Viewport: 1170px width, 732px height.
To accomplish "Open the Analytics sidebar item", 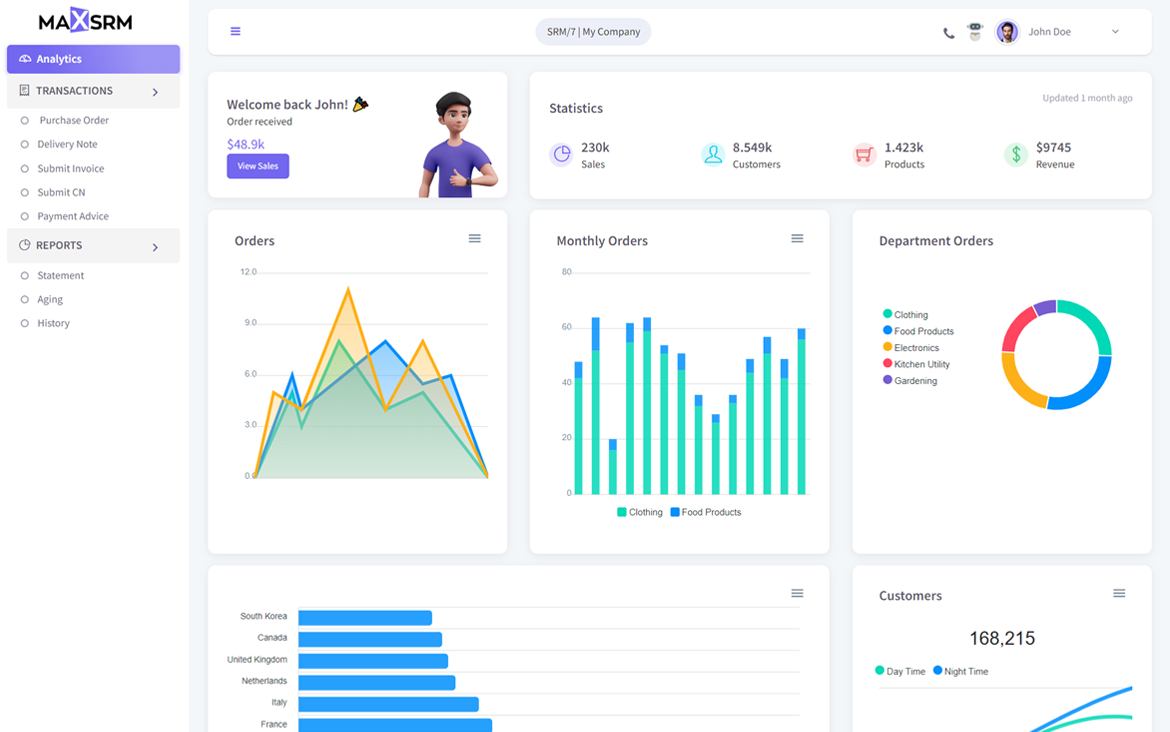I will [x=93, y=59].
